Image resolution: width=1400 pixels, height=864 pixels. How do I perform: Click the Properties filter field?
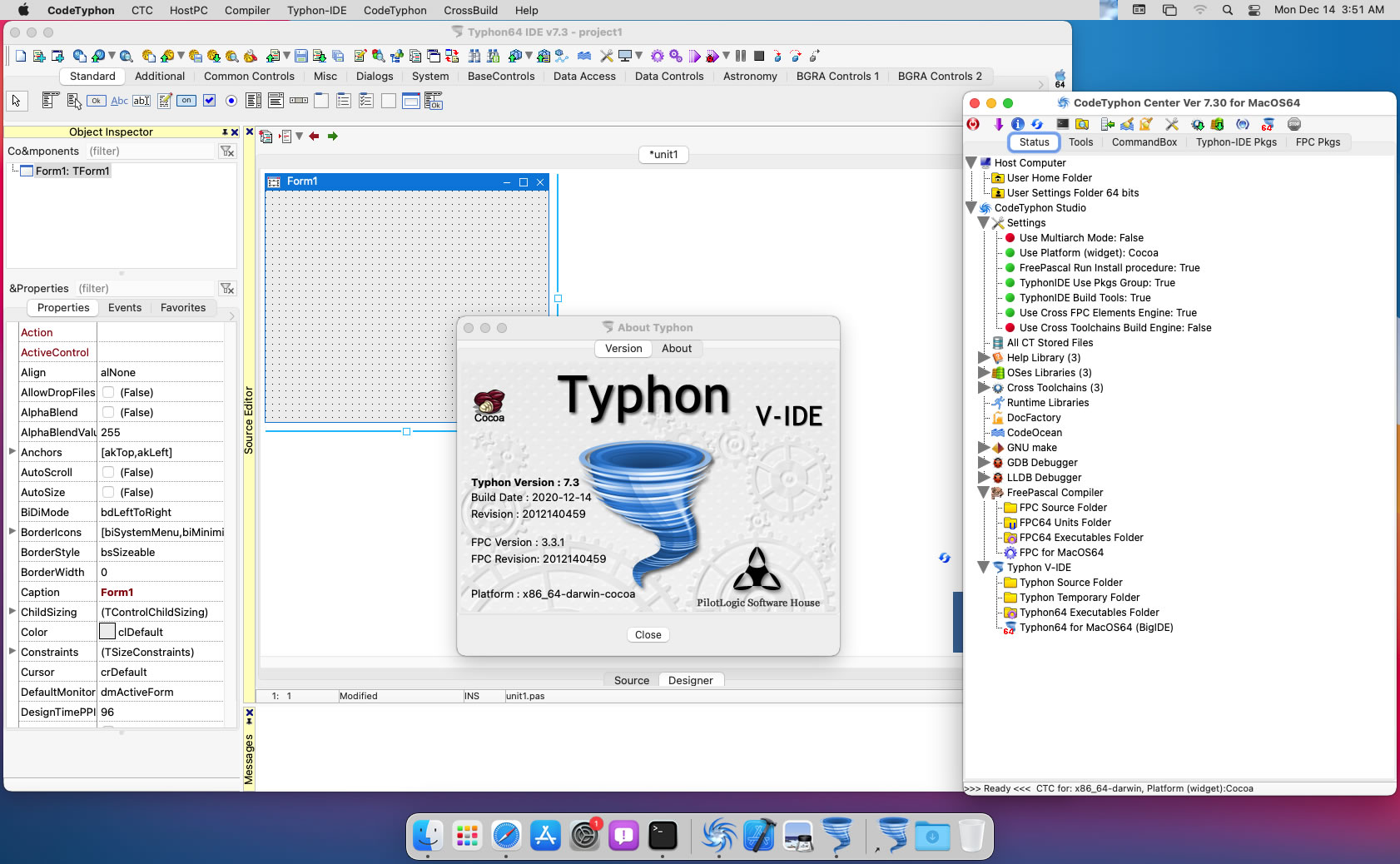(x=145, y=288)
